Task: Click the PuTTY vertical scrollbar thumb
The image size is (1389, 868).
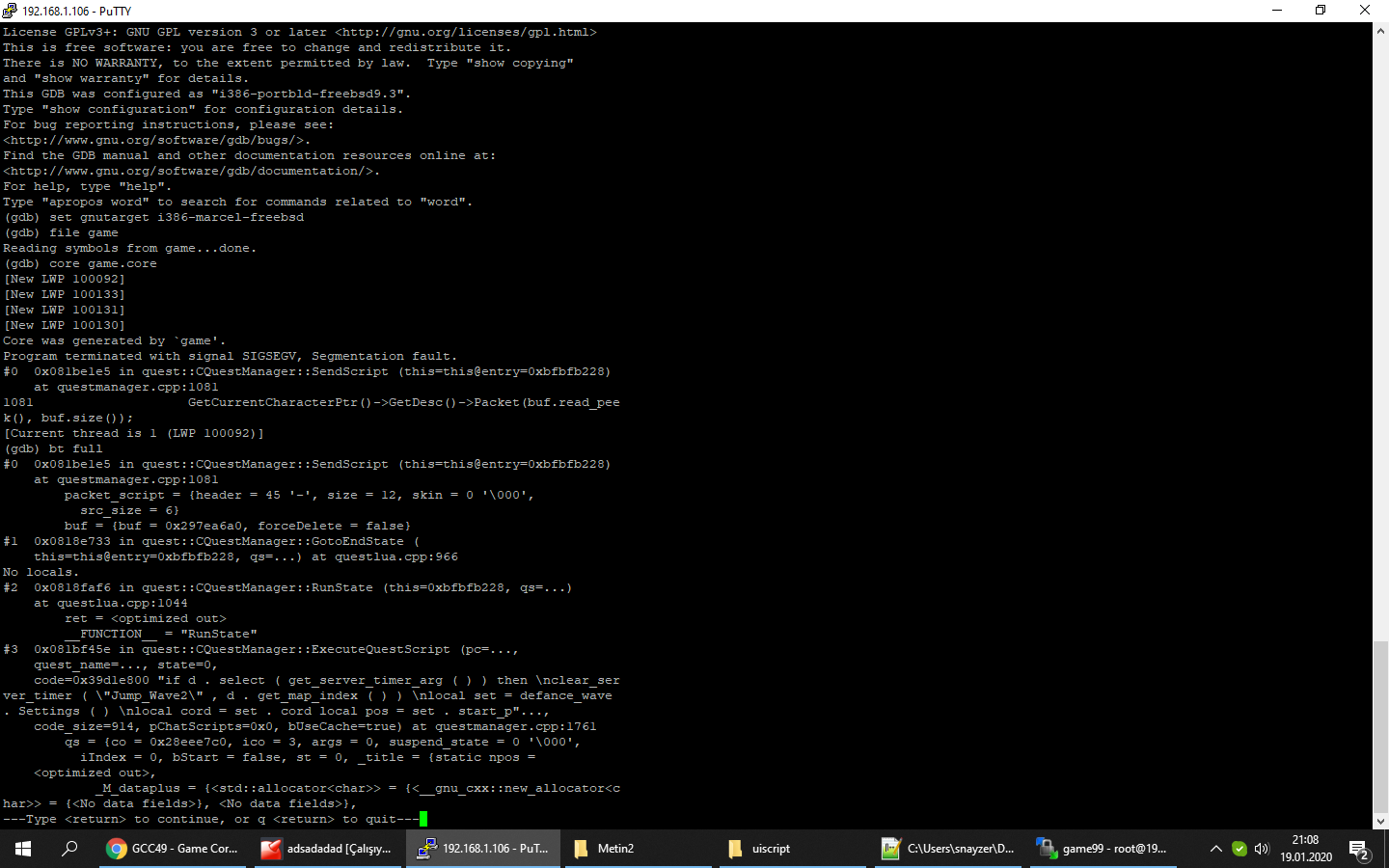Action: point(1380,726)
